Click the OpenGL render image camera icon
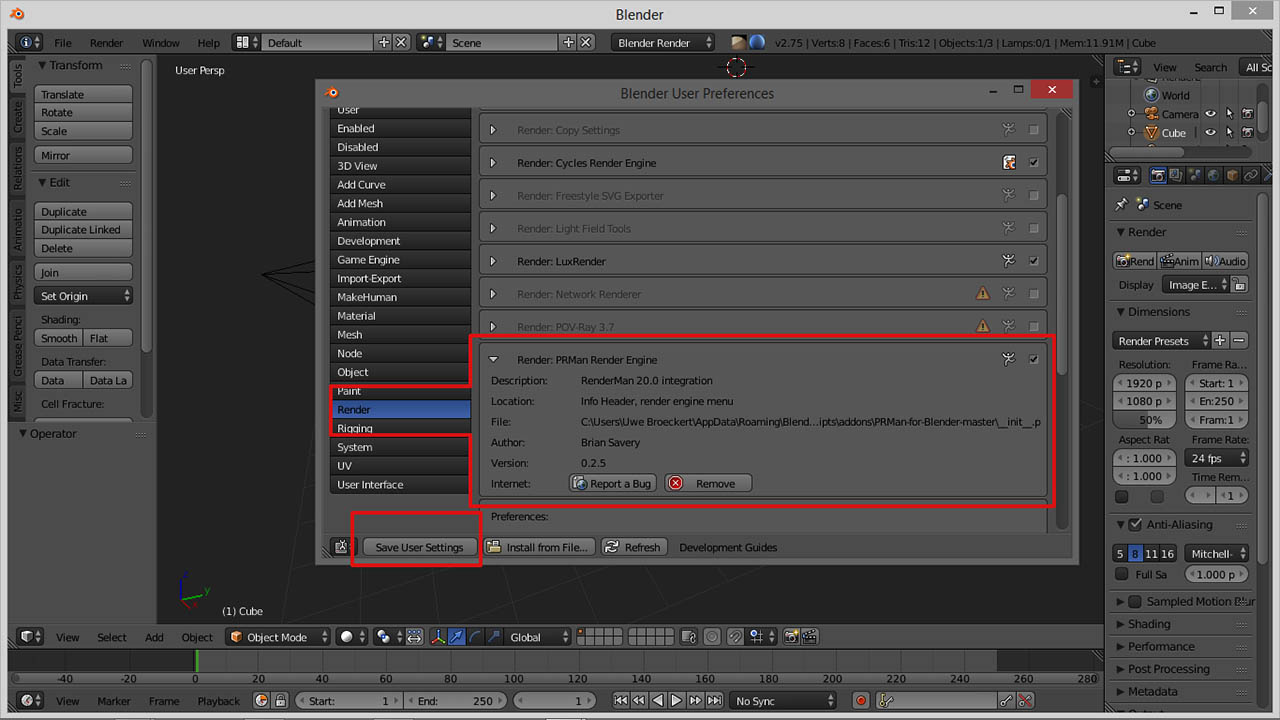The image size is (1280, 720). click(x=792, y=637)
